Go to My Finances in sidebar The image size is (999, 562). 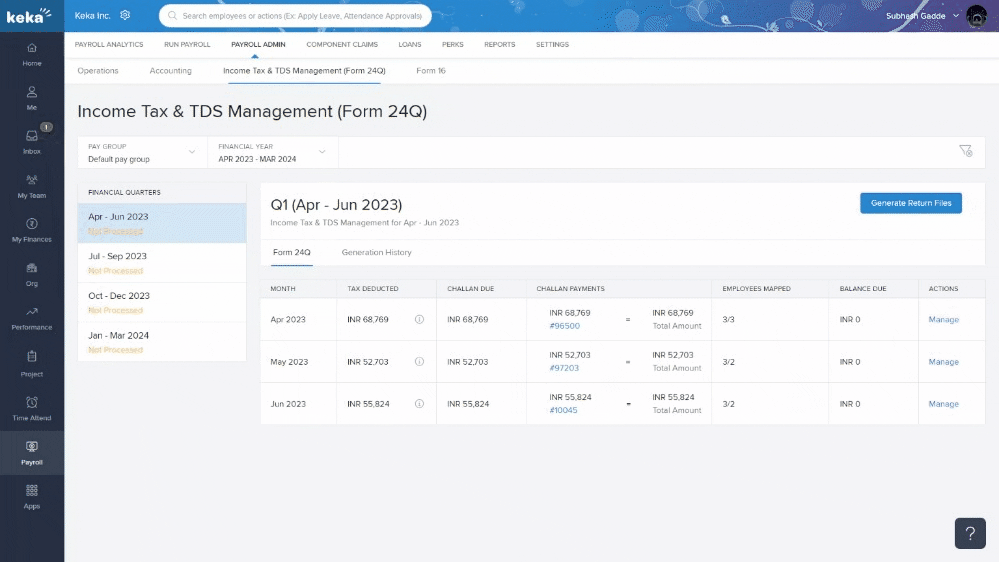pos(32,229)
